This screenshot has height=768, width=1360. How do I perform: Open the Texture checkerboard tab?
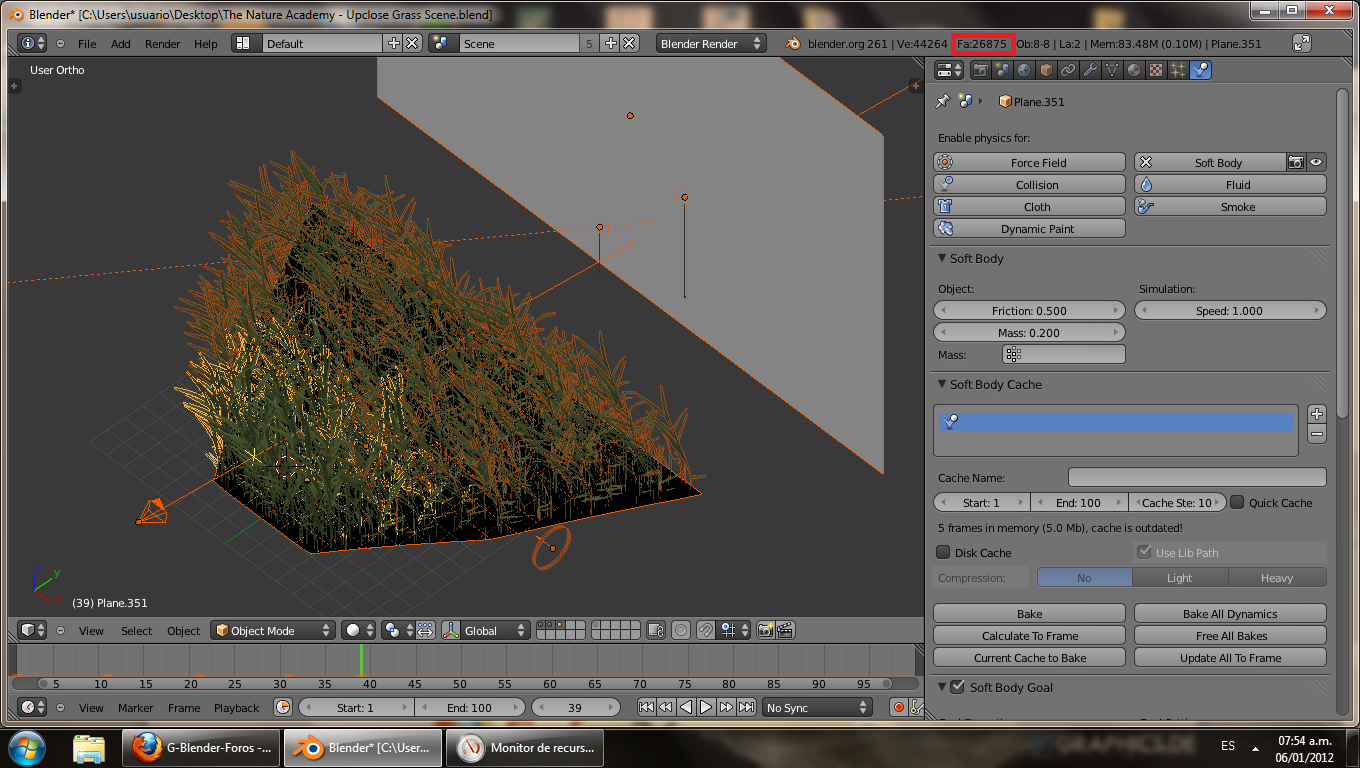pos(1156,70)
